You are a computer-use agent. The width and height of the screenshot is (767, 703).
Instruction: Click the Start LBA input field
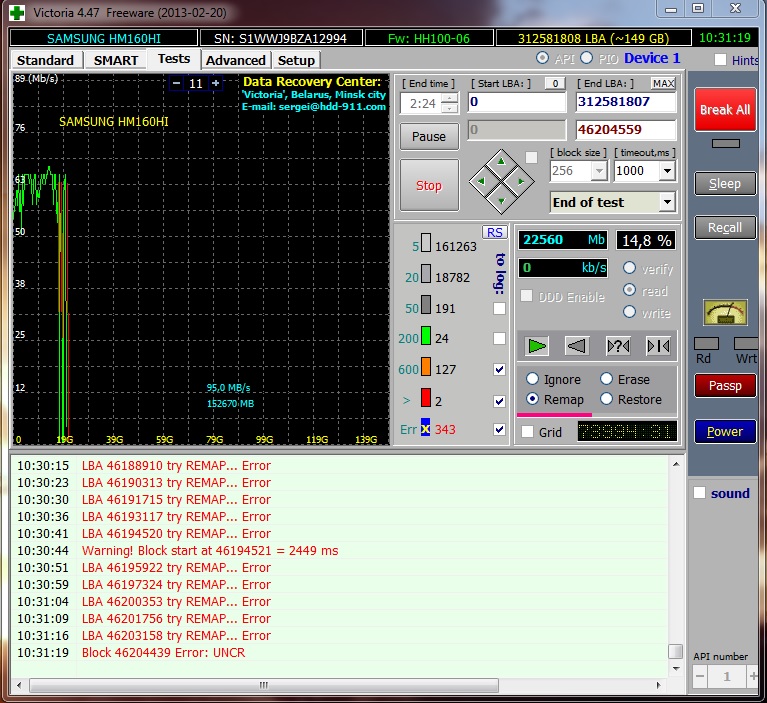[x=516, y=102]
